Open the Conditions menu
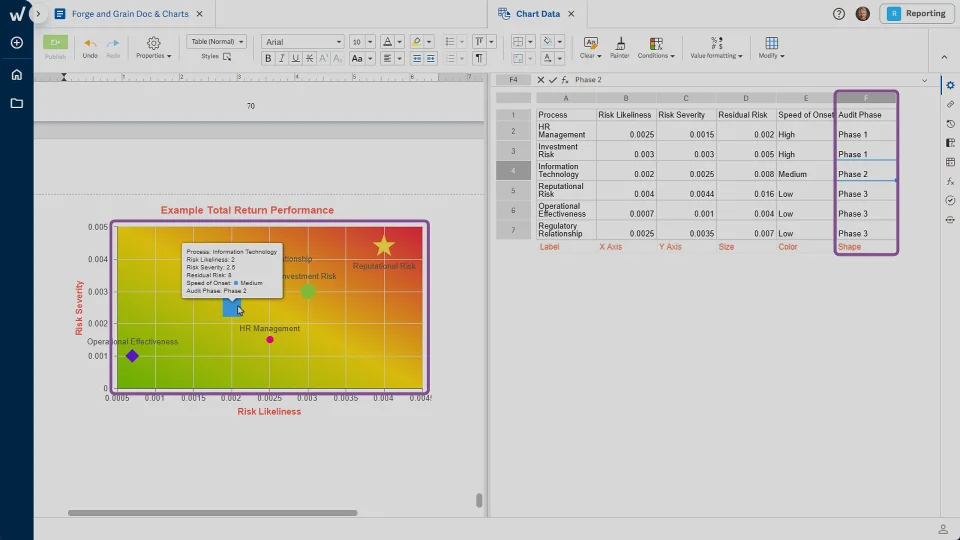Viewport: 960px width, 540px height. point(656,47)
